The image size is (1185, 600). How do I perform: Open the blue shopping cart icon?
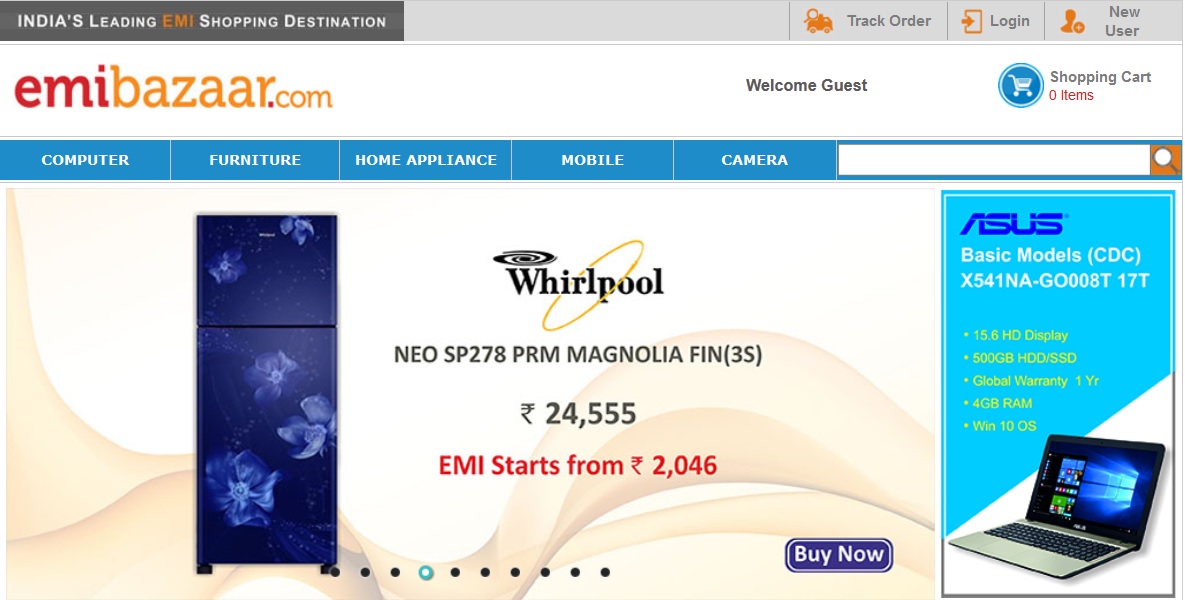[1020, 85]
